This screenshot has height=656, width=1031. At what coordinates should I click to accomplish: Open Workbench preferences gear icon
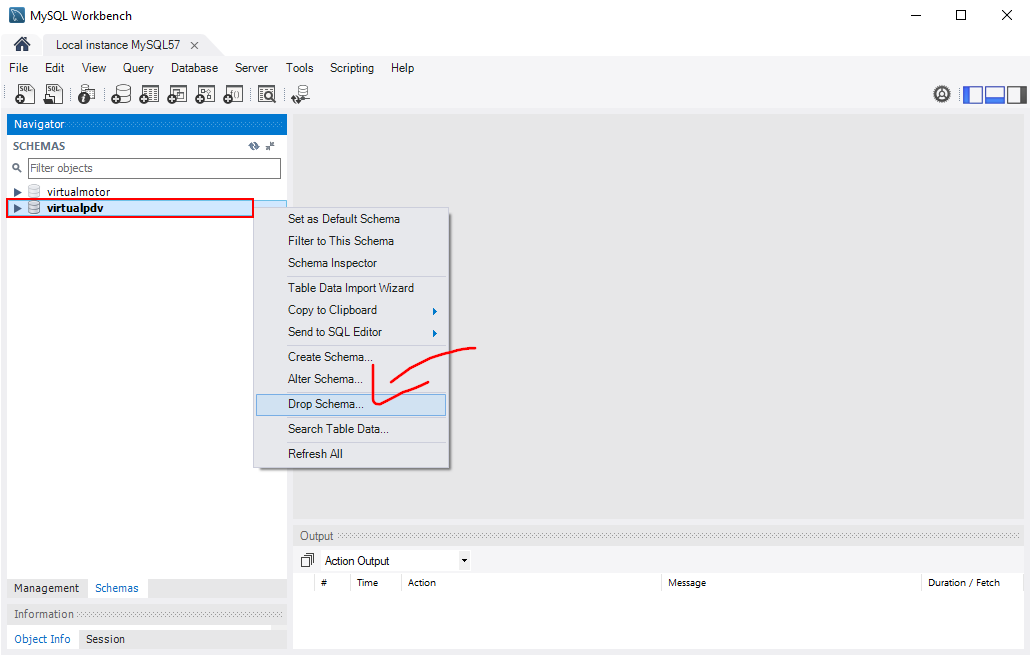[942, 95]
